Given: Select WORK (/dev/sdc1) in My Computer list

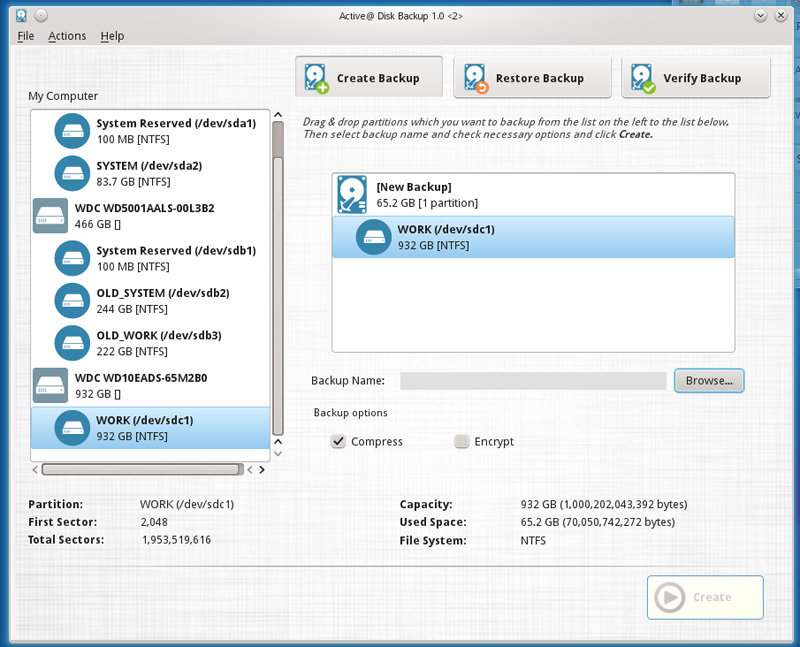Looking at the screenshot, I should [151, 428].
